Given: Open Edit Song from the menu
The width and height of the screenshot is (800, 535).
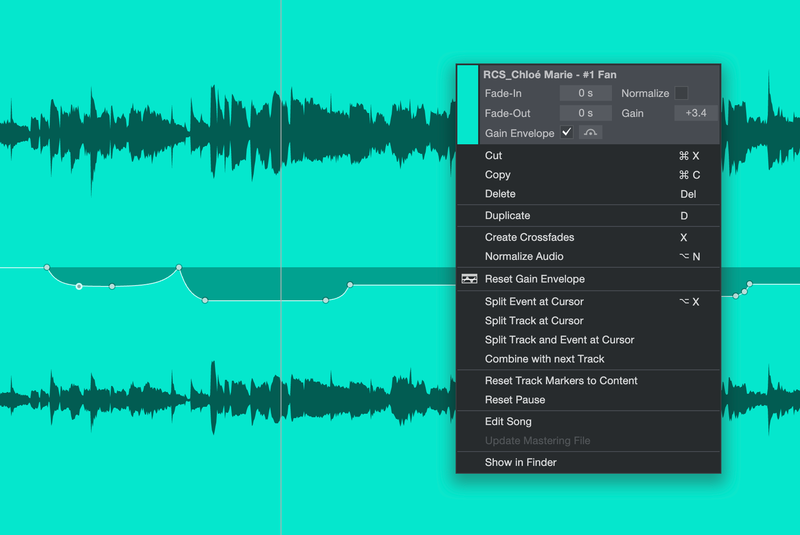Looking at the screenshot, I should pyautogui.click(x=508, y=422).
